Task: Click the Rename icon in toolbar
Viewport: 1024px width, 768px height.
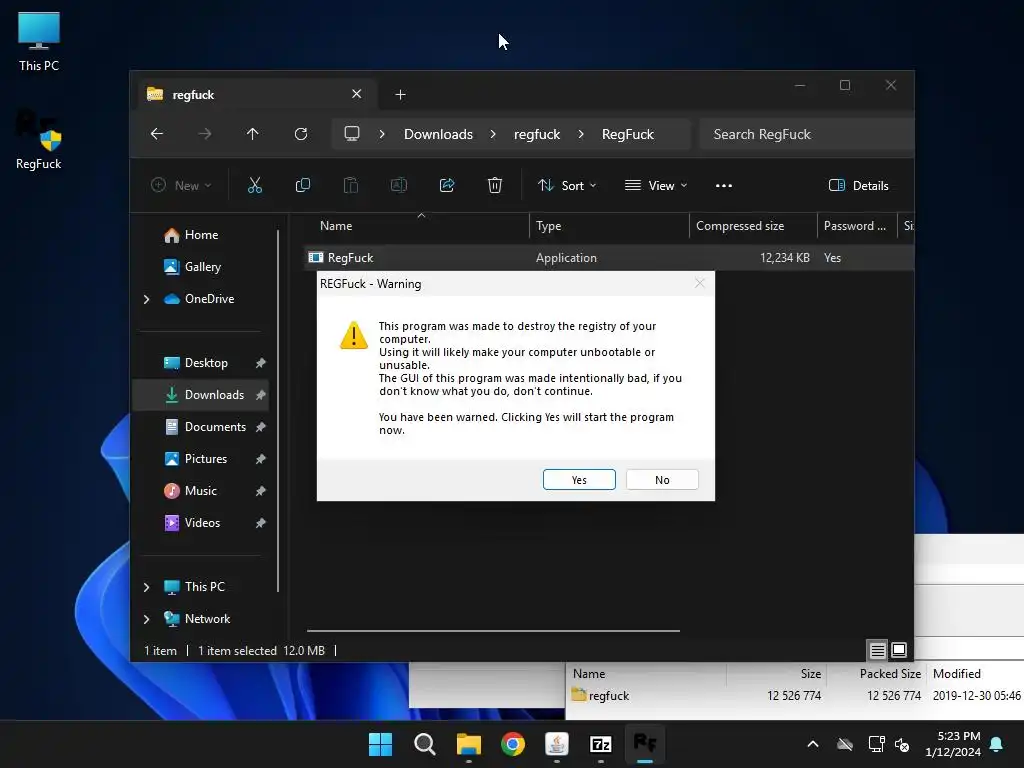Action: 398,185
